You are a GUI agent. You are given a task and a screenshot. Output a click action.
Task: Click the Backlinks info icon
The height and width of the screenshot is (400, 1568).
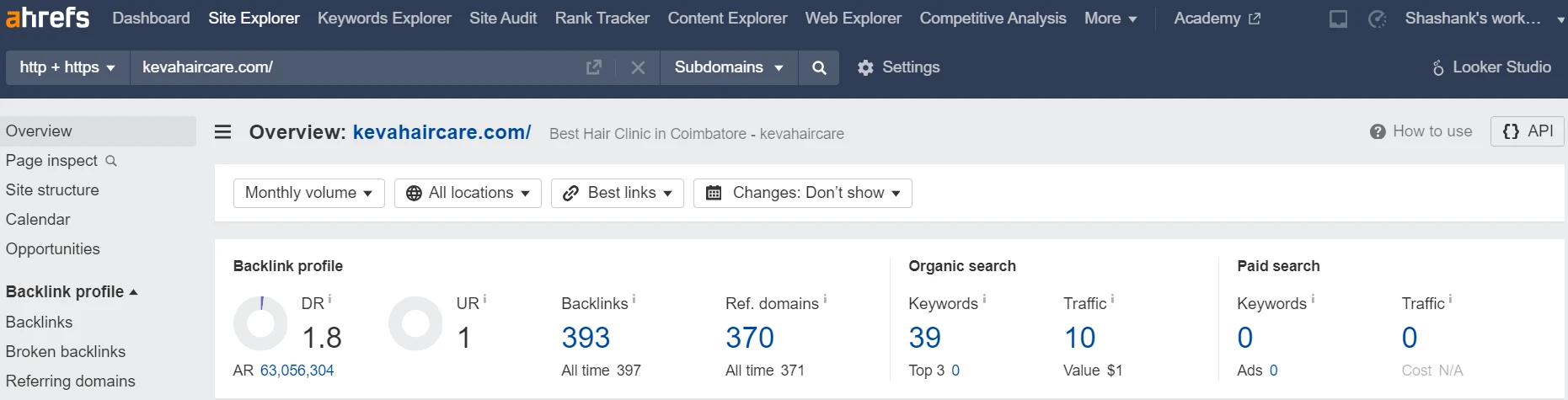click(634, 299)
